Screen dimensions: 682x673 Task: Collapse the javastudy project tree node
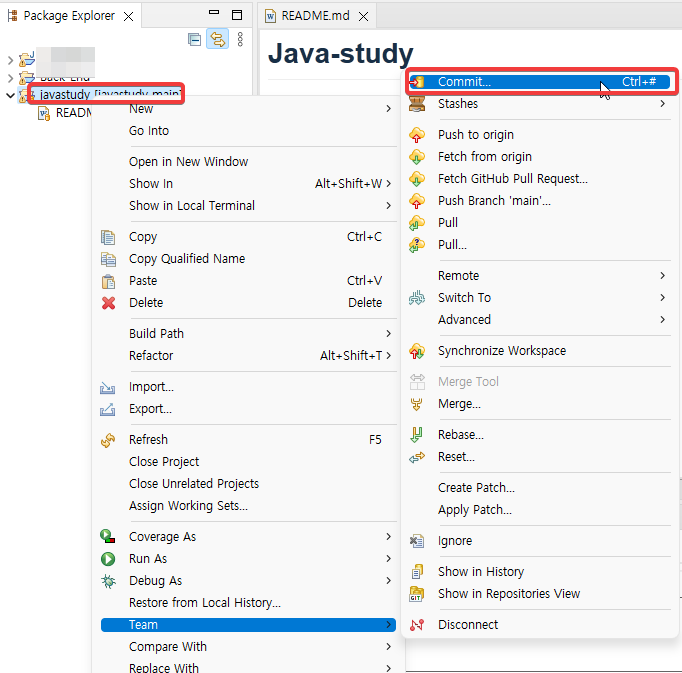[10, 95]
